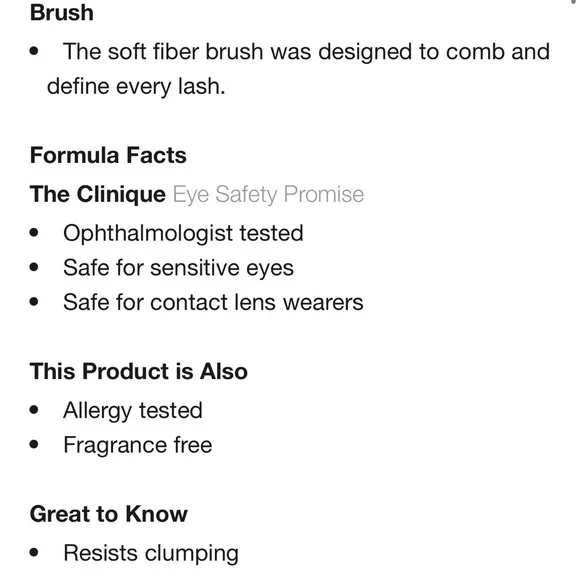Click the scrollbar thumb at the top right
Viewport: 580px width, 580px height.
574,1
